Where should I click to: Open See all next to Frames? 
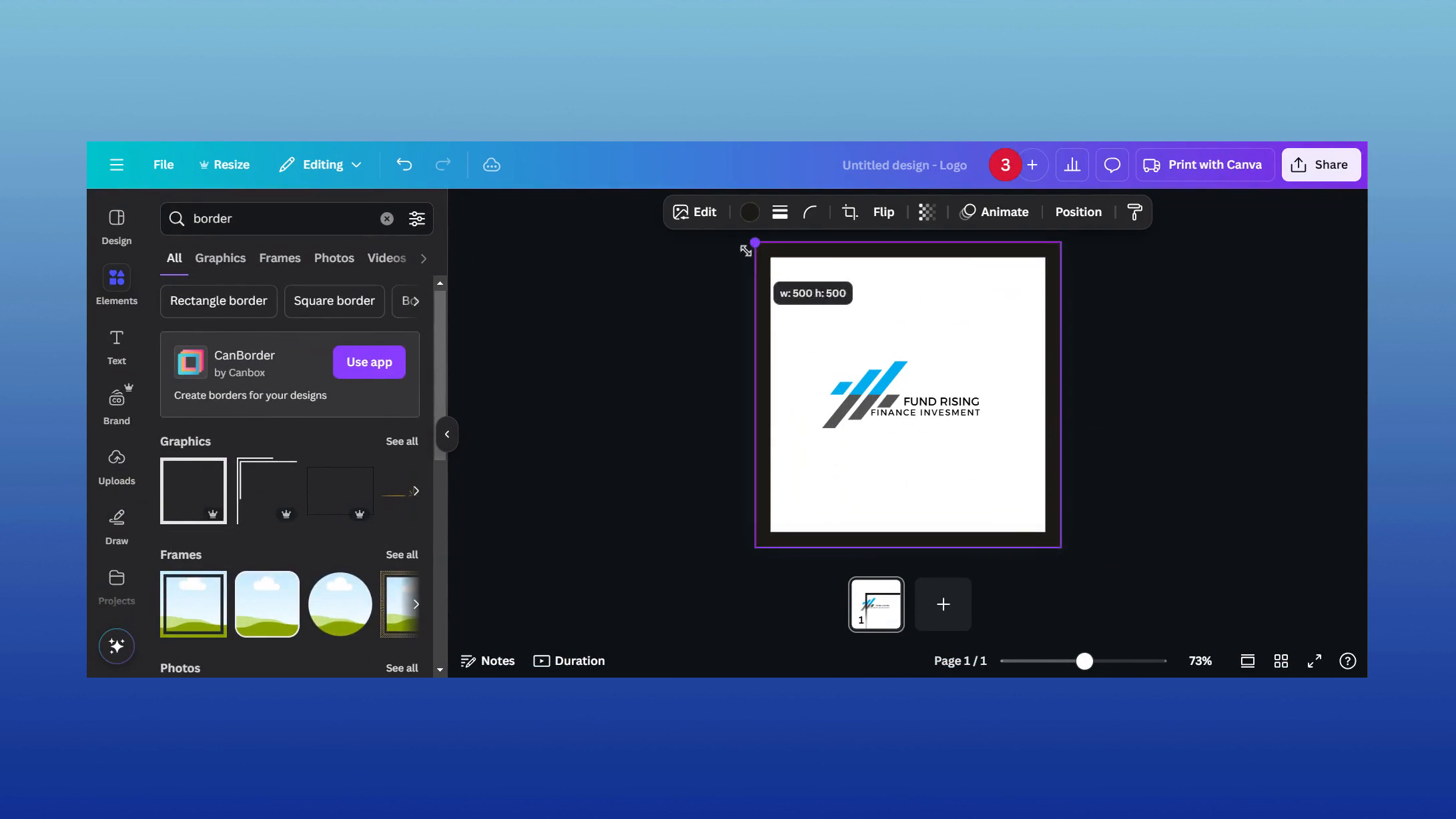coord(402,554)
